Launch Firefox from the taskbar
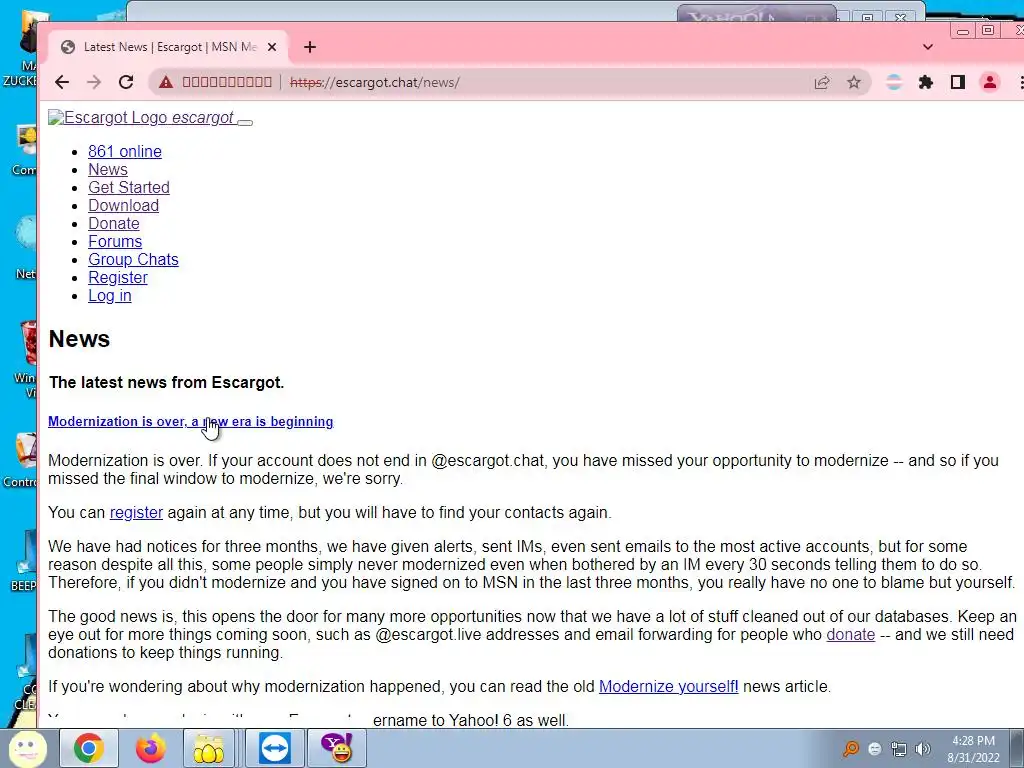The height and width of the screenshot is (768, 1024). (x=150, y=748)
